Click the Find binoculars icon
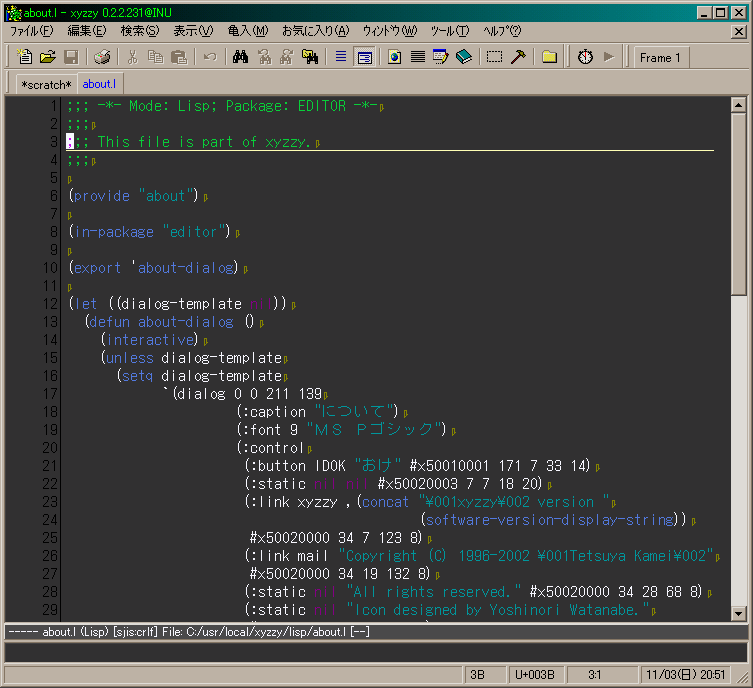 pos(240,57)
